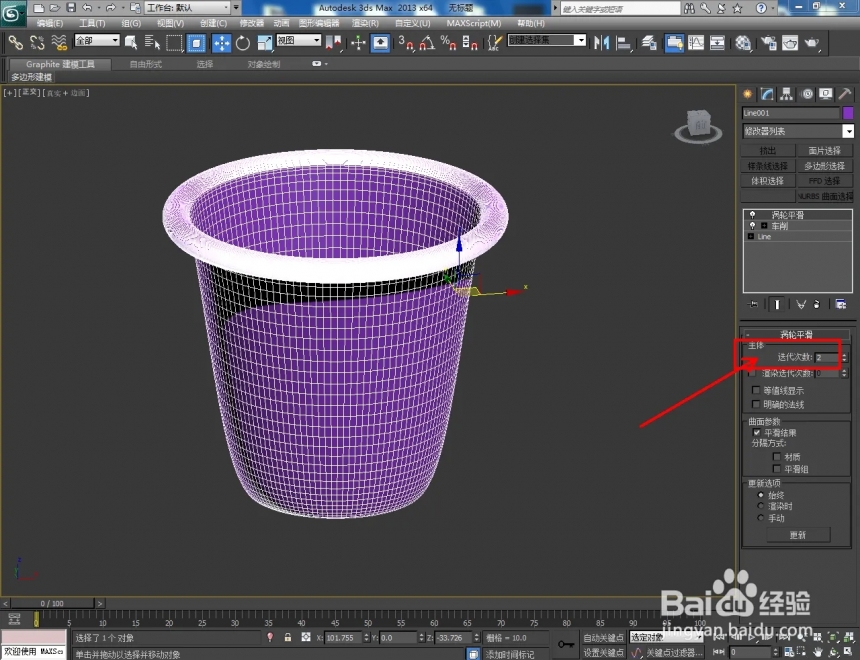Open the Render Setup icon

coord(768,43)
